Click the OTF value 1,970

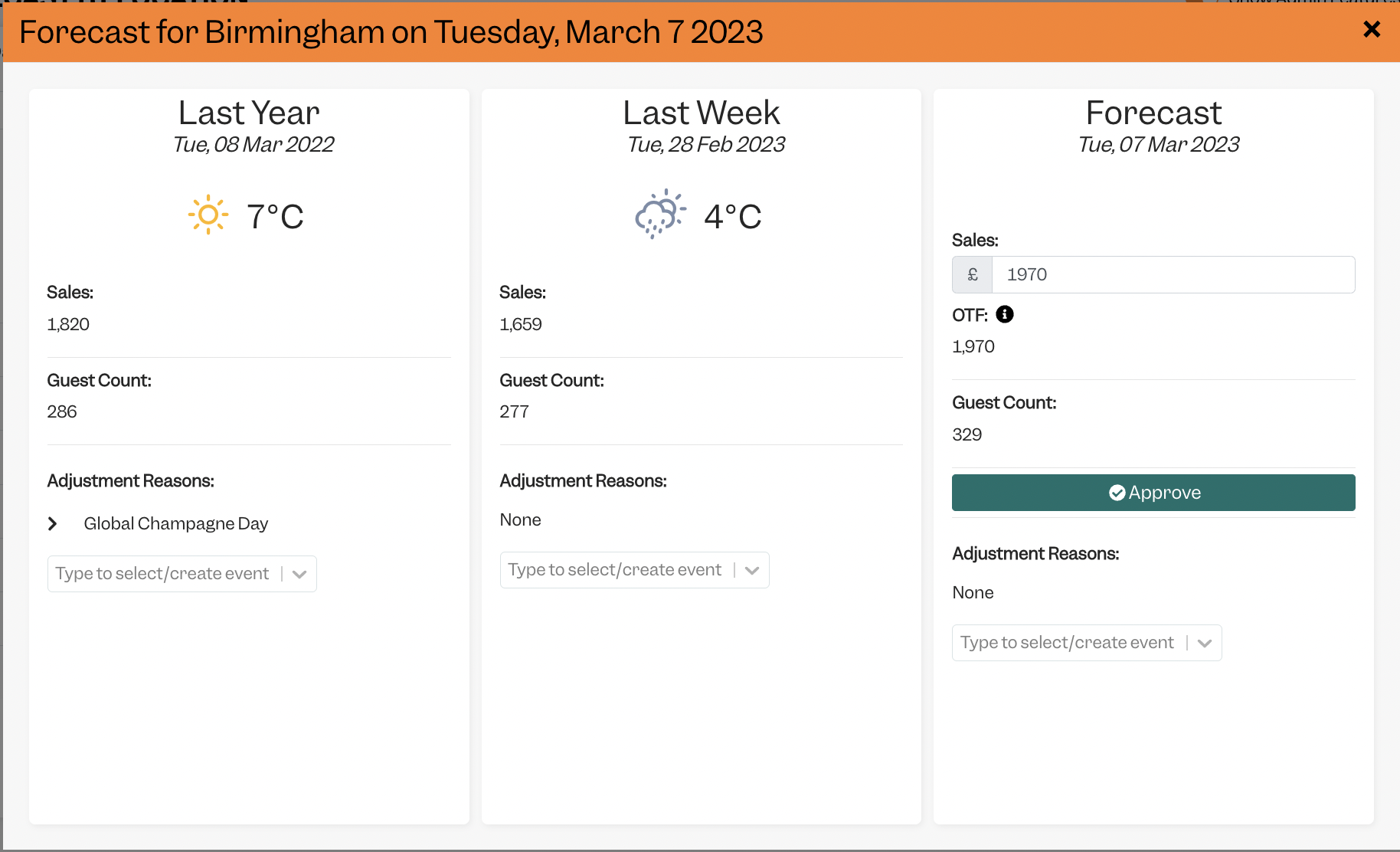point(973,346)
